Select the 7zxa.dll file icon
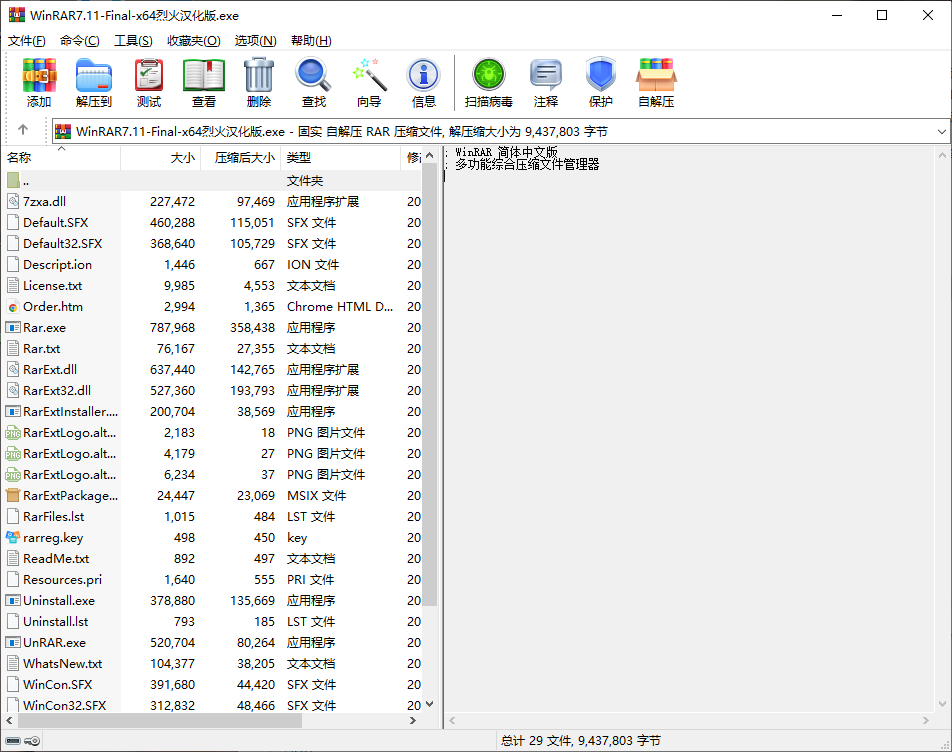 point(13,202)
